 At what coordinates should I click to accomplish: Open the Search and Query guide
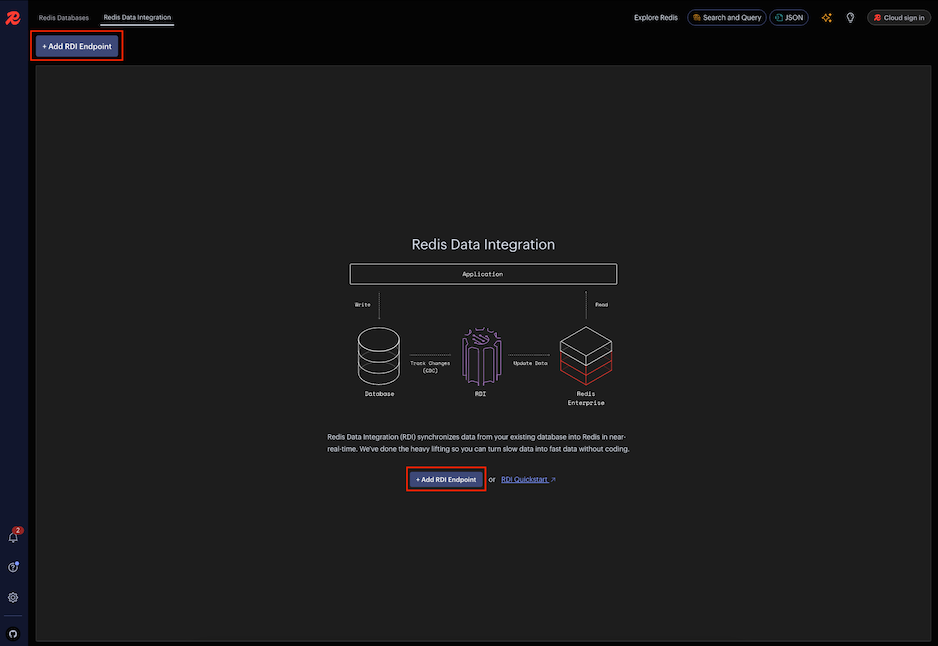726,18
